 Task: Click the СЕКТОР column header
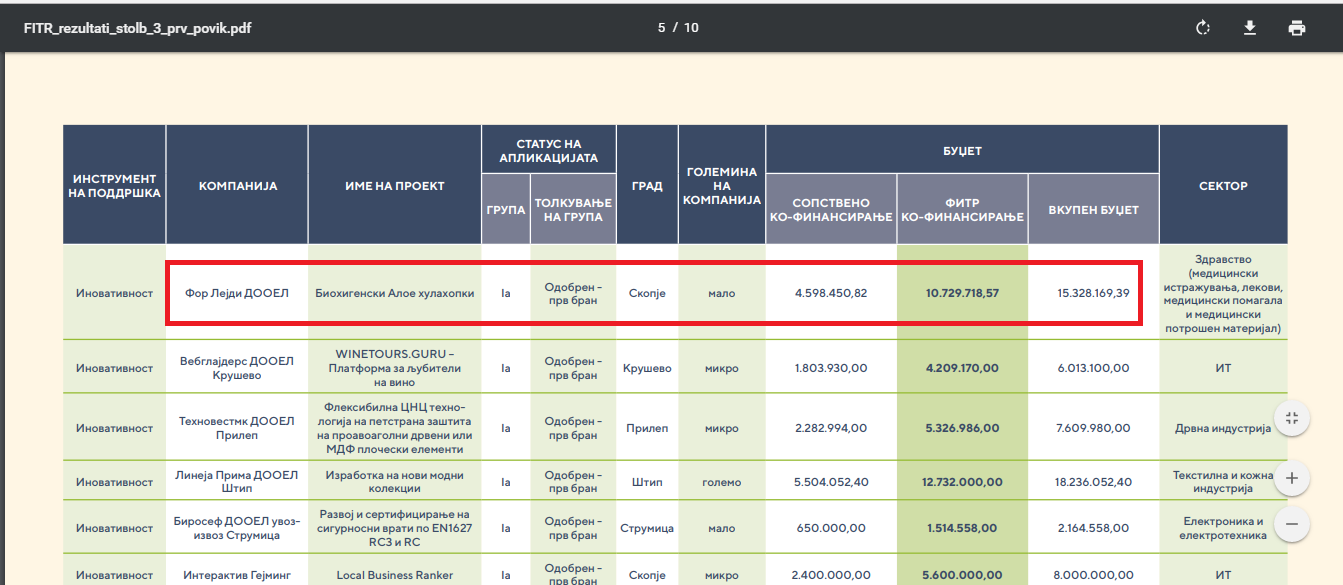1223,186
